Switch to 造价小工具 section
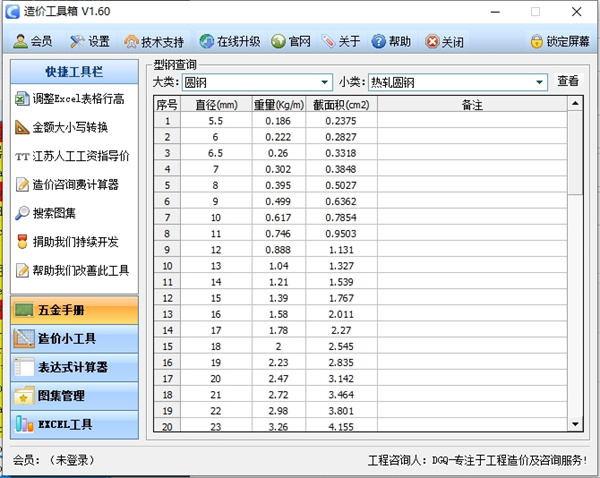 tap(74, 339)
